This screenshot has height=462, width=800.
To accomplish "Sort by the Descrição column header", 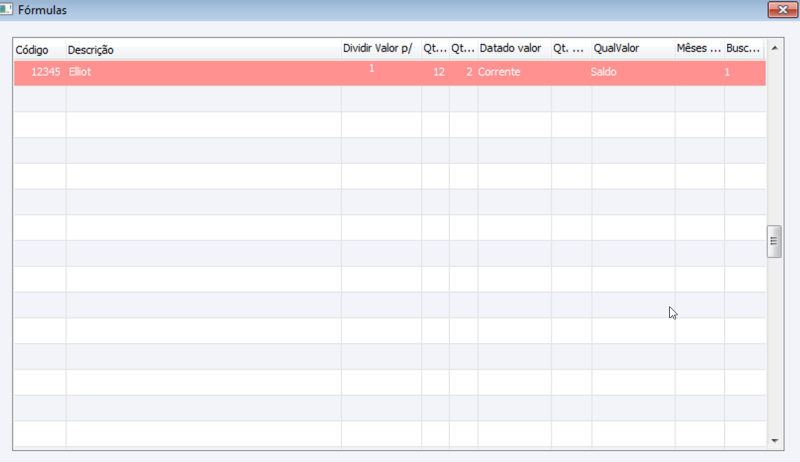I will (204, 49).
